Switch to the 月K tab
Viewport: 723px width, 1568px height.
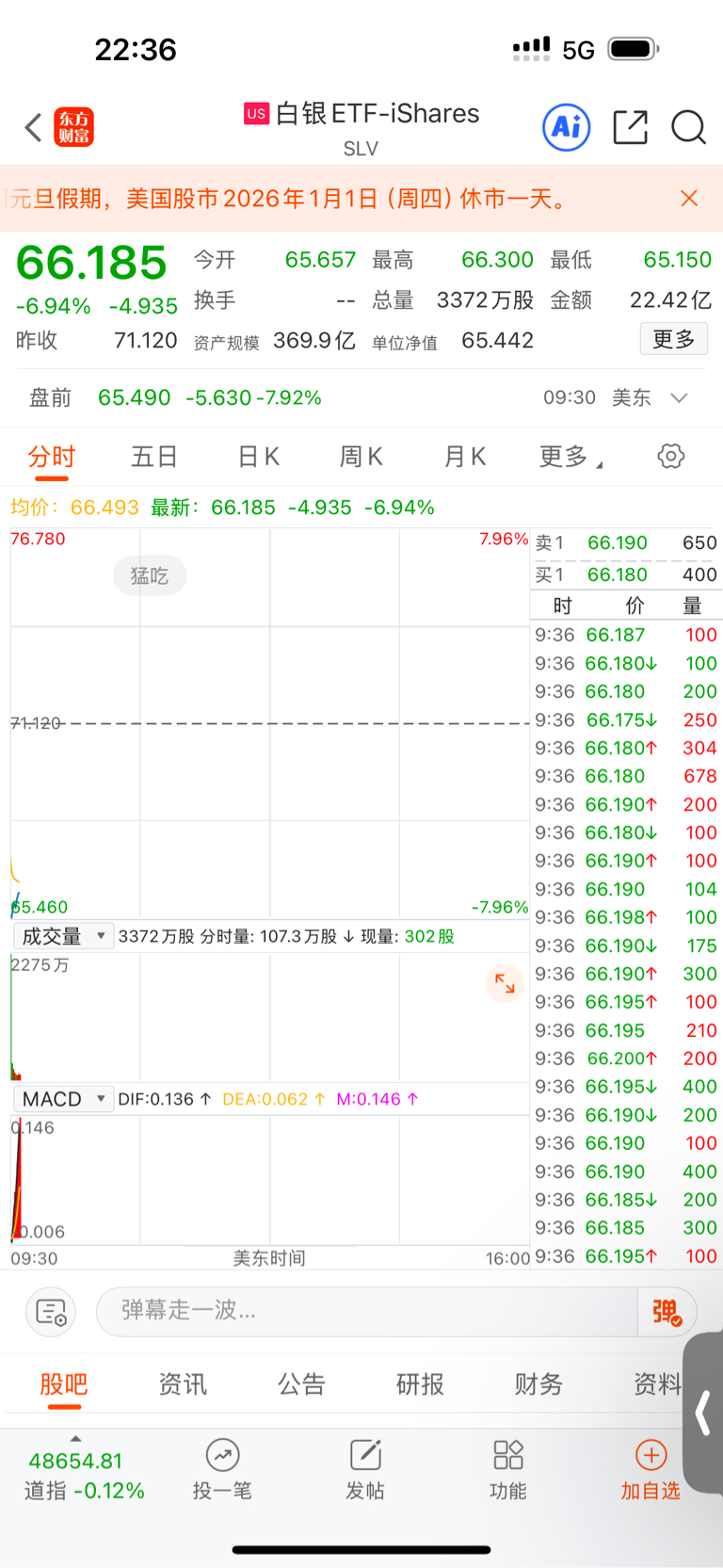[x=464, y=457]
